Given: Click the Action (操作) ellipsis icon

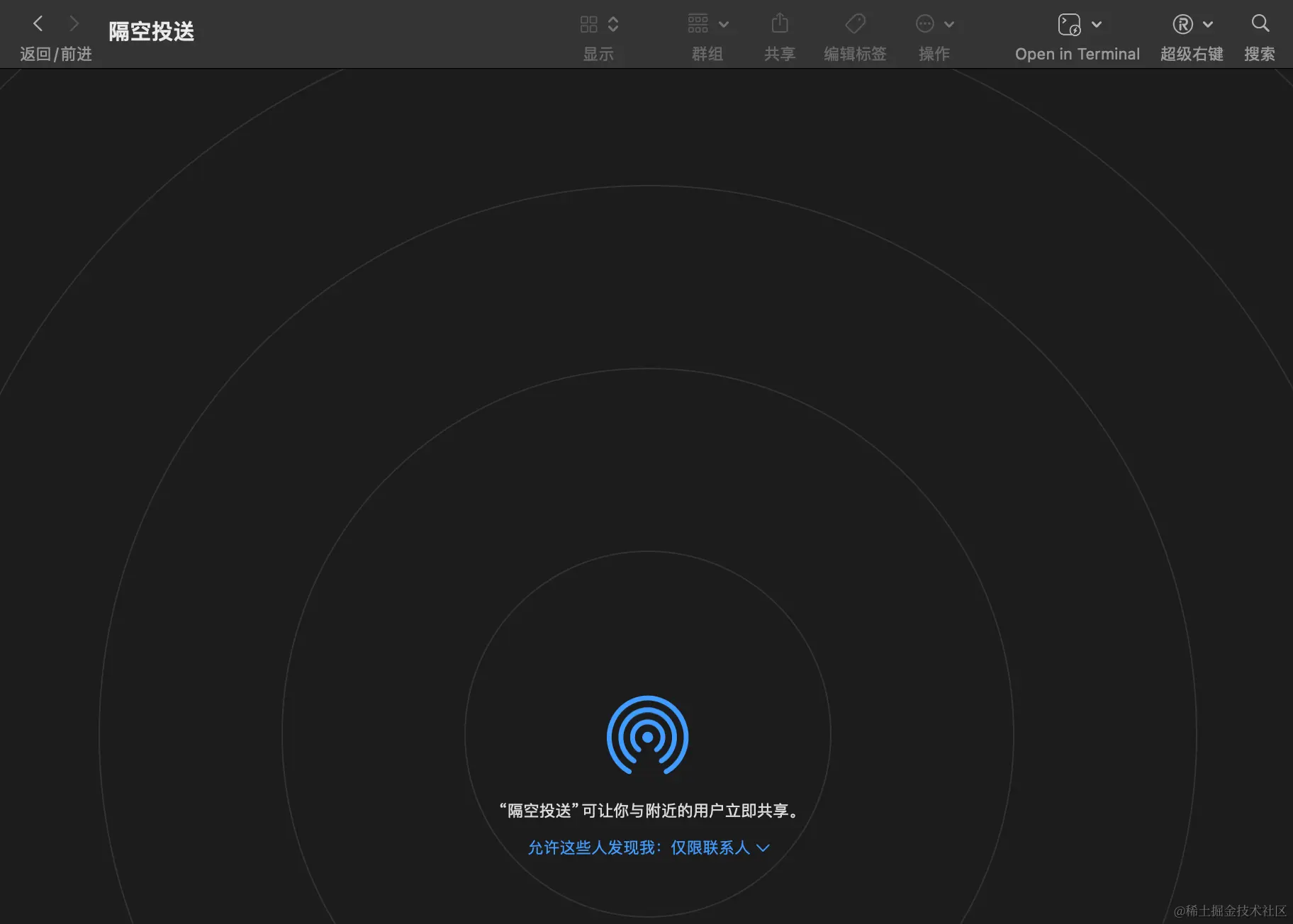Looking at the screenshot, I should tap(925, 24).
